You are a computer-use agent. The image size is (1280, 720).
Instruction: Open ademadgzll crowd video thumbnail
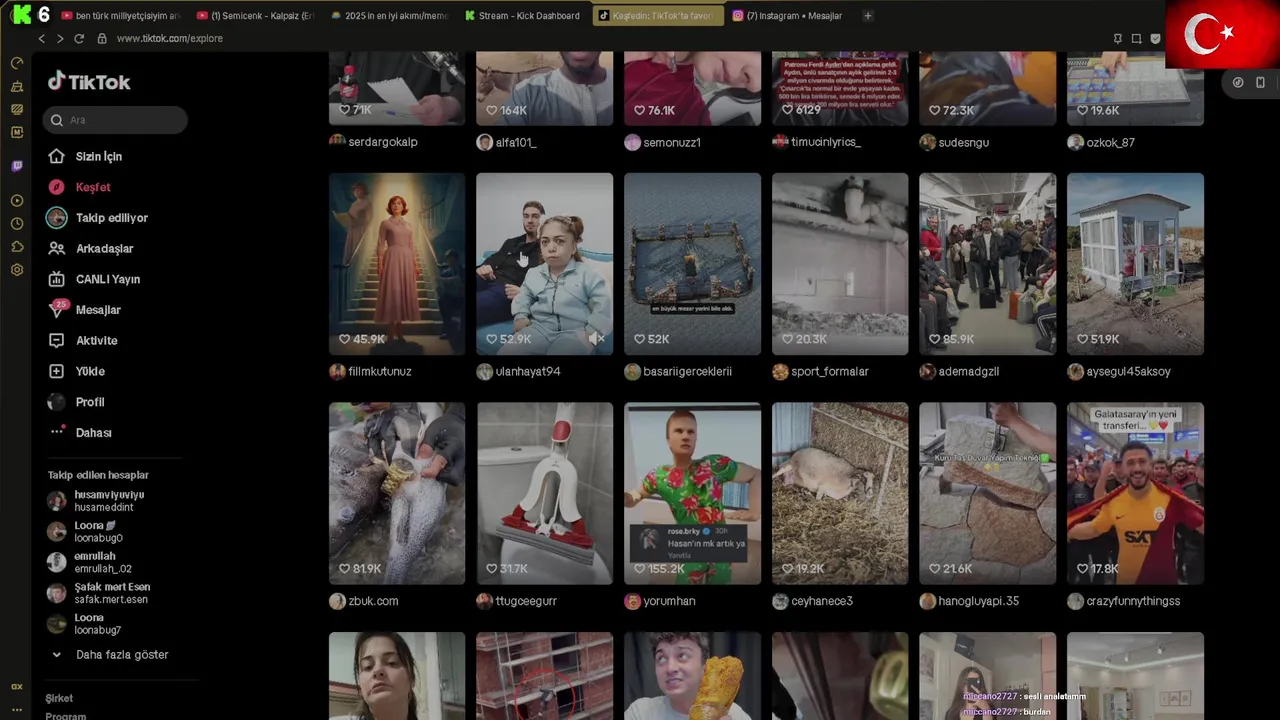988,264
